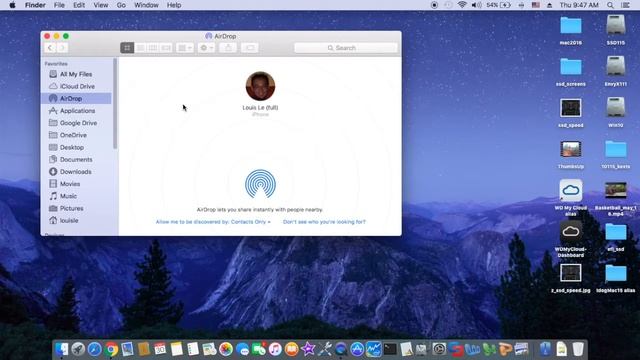Screen dimensions: 640x360
Task: Open the Finder menu
Action: 35,5
